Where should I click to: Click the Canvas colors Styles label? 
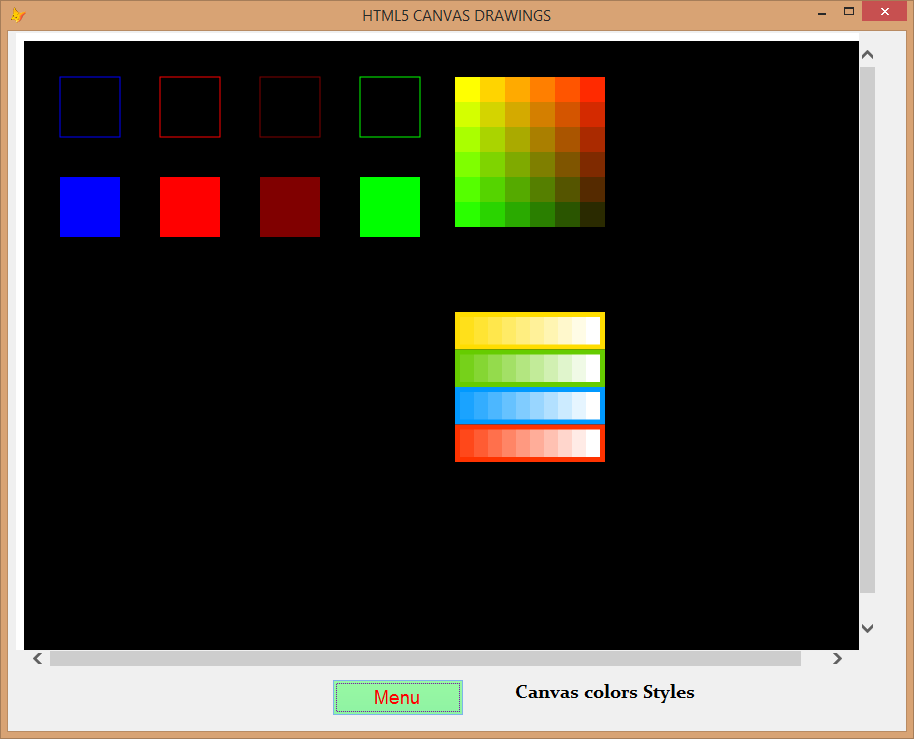click(x=604, y=692)
